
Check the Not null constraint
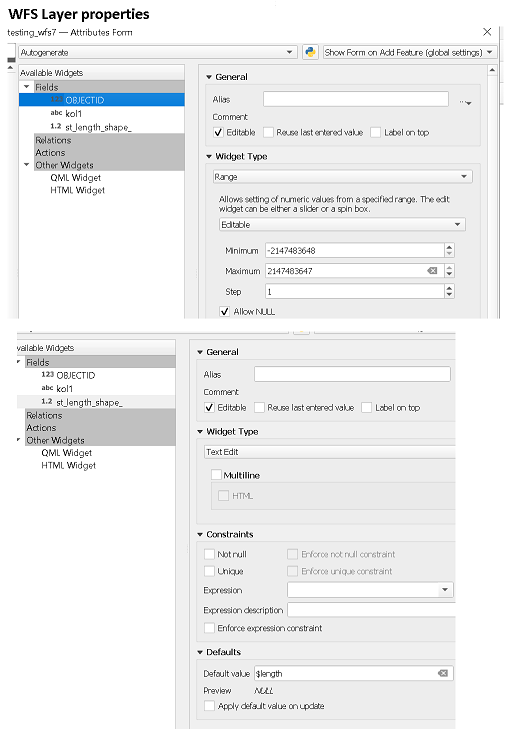tap(209, 554)
